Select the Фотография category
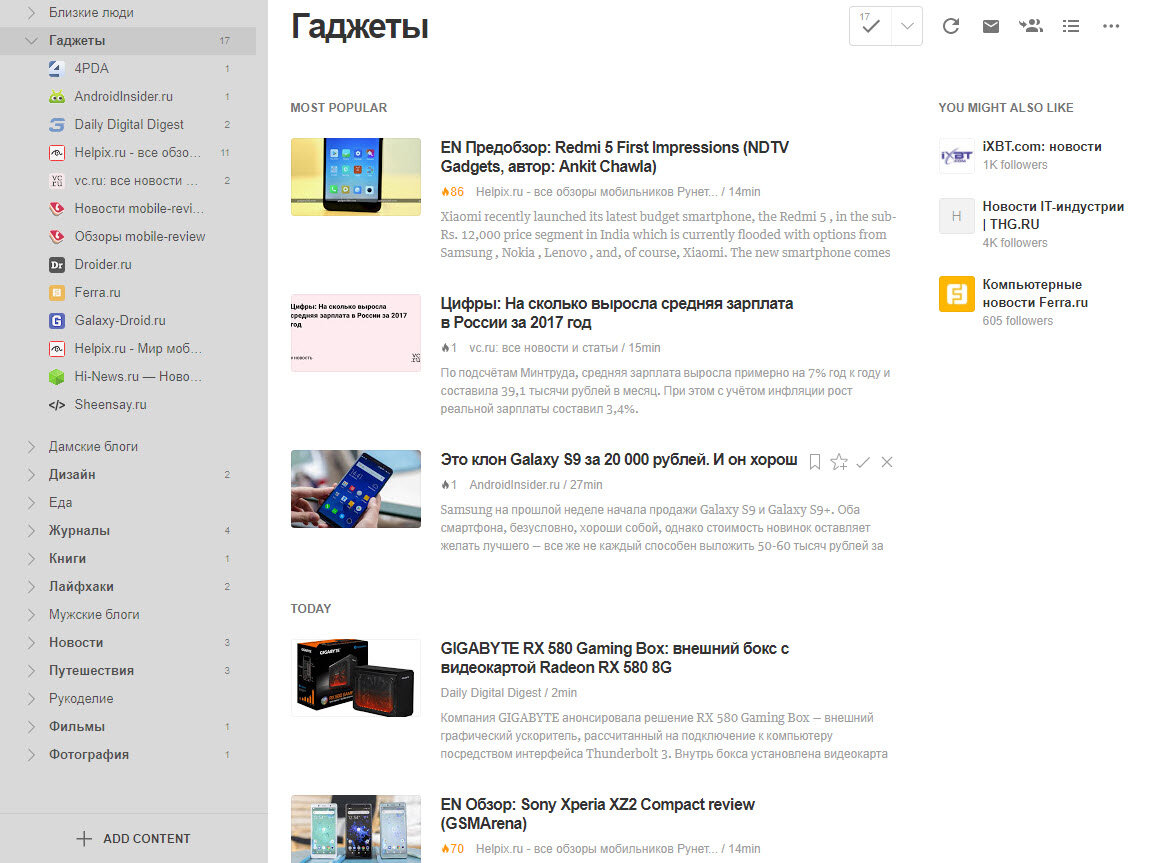 click(88, 755)
